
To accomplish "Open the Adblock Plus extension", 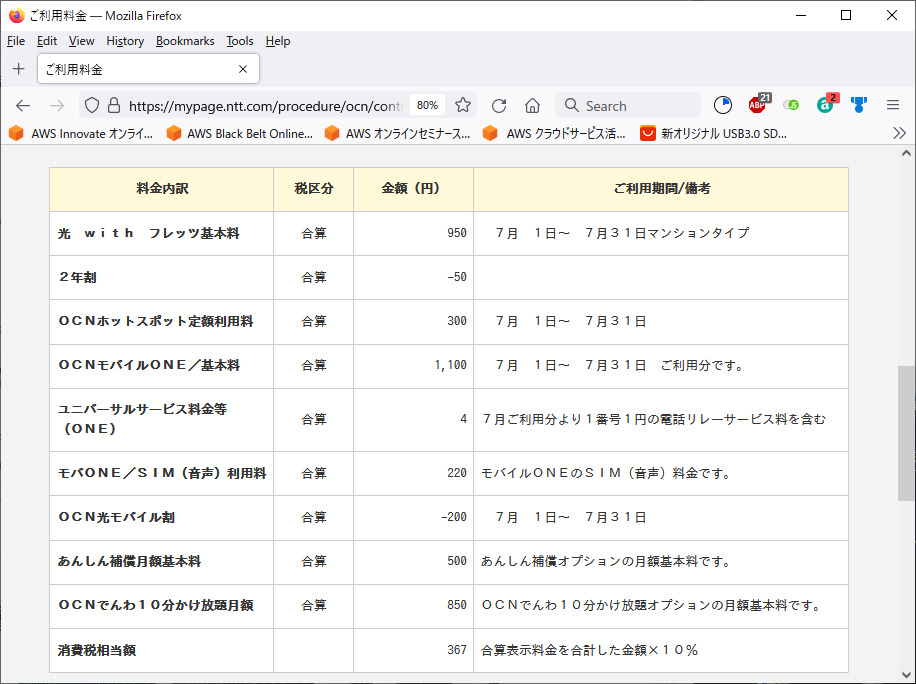I will 757,105.
